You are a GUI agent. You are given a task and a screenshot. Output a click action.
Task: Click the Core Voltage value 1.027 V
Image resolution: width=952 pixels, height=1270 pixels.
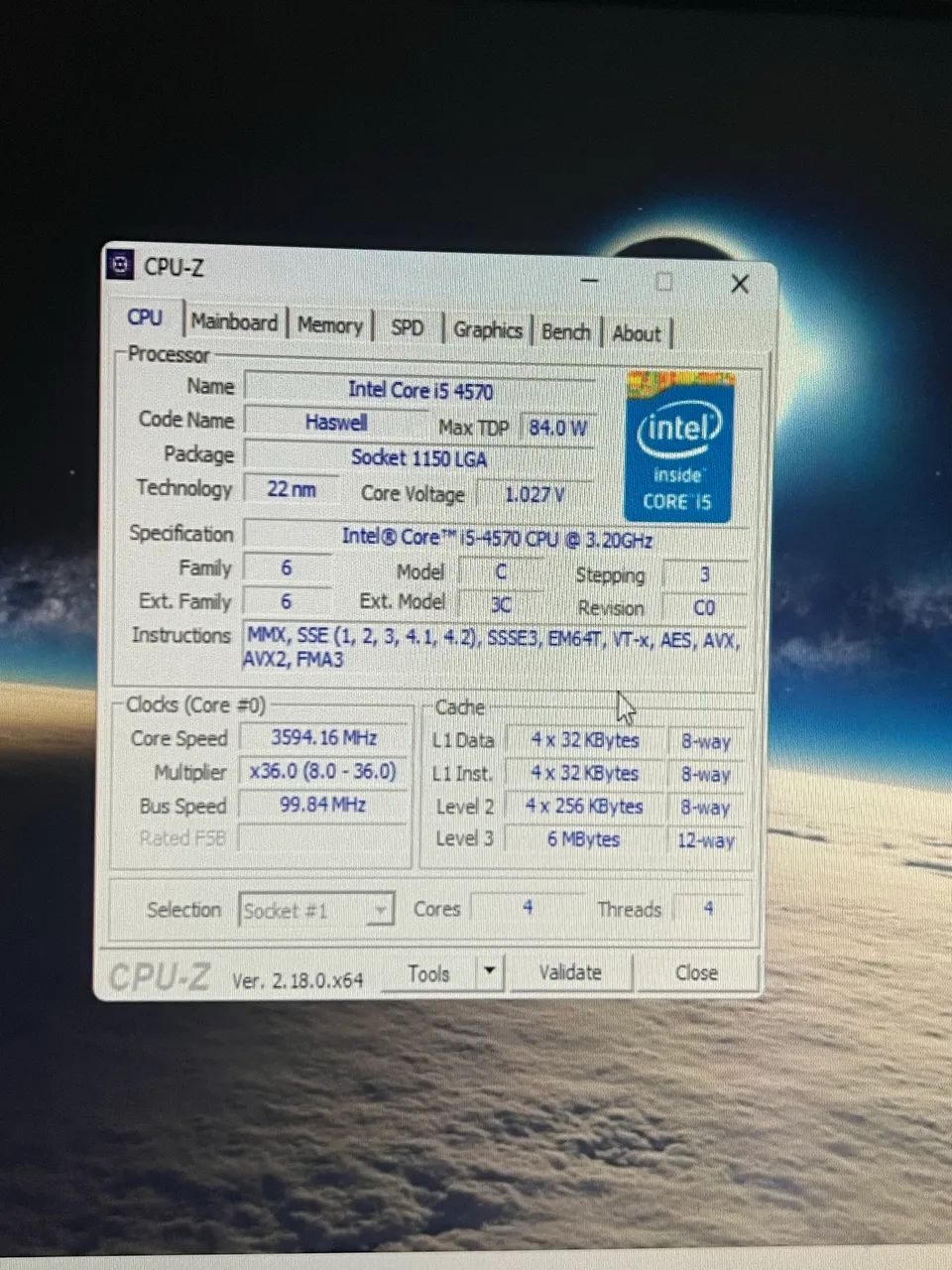535,494
